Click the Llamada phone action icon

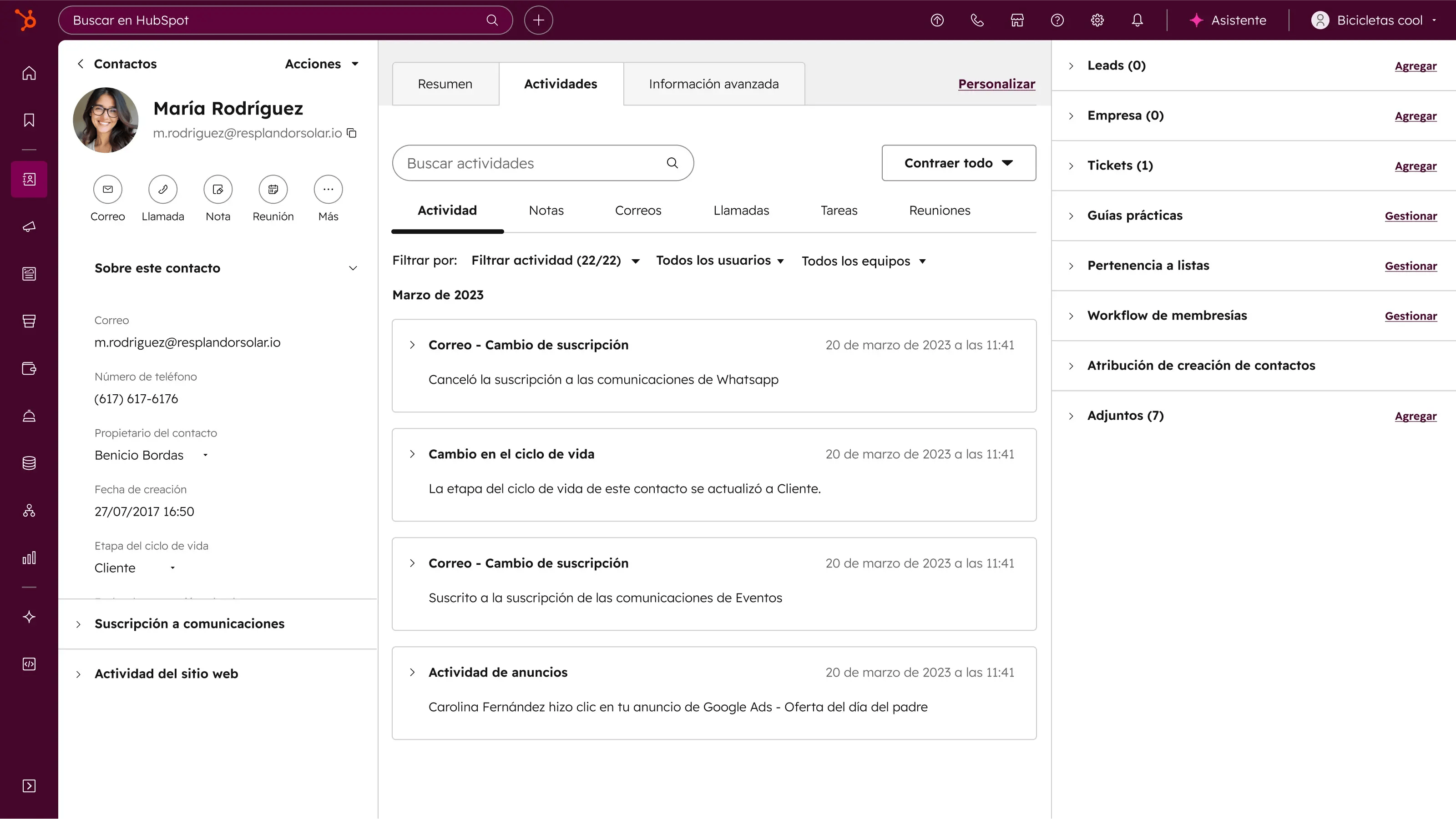click(x=163, y=189)
